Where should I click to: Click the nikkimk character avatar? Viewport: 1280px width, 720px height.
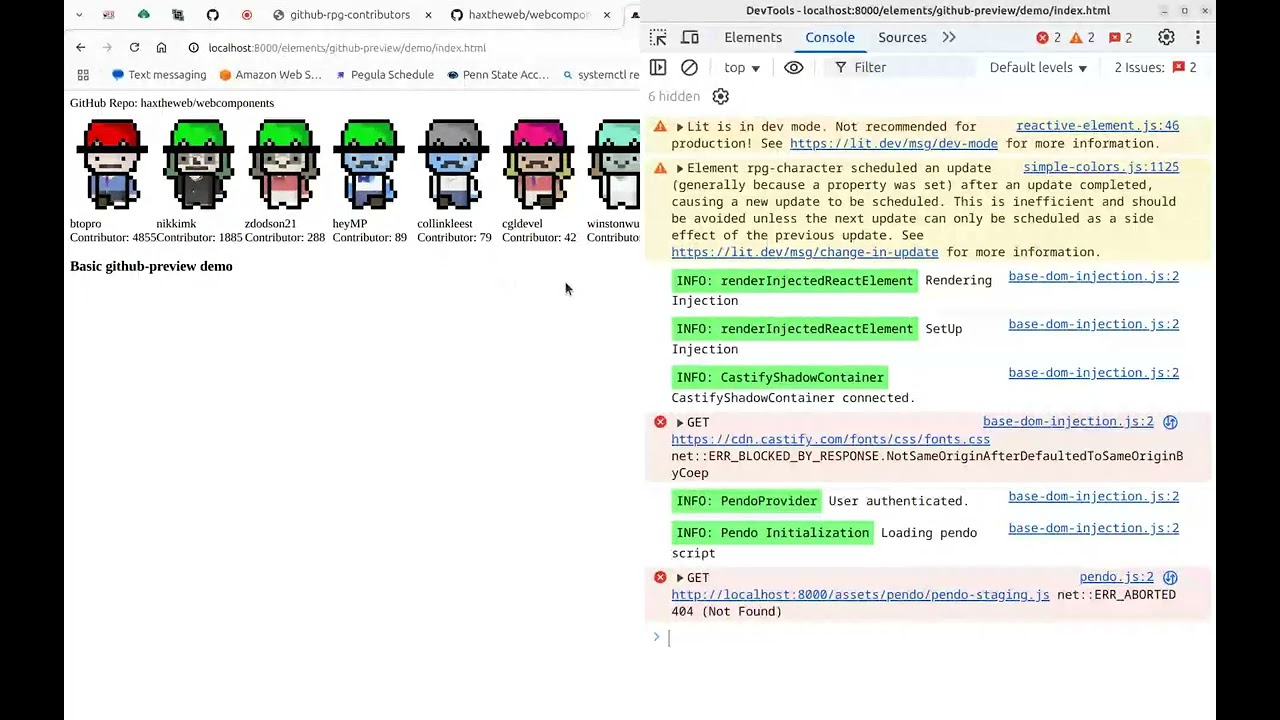click(x=198, y=164)
